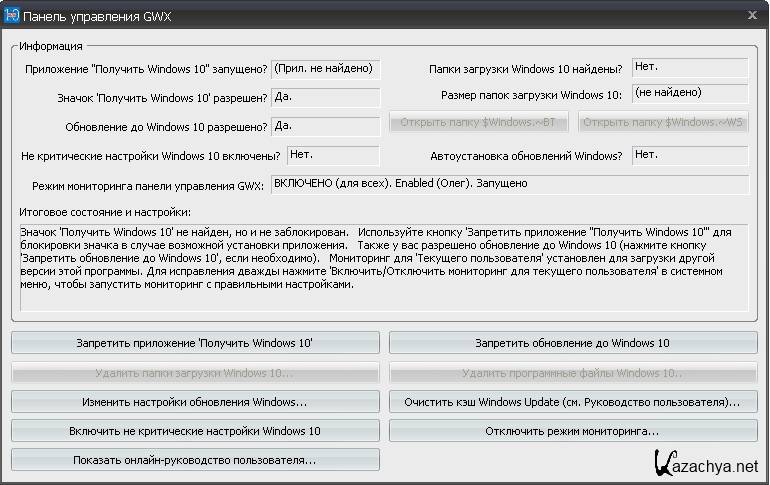
Task: Click 'Удалить папки загрузки Windows 10...' button
Action: tap(196, 373)
